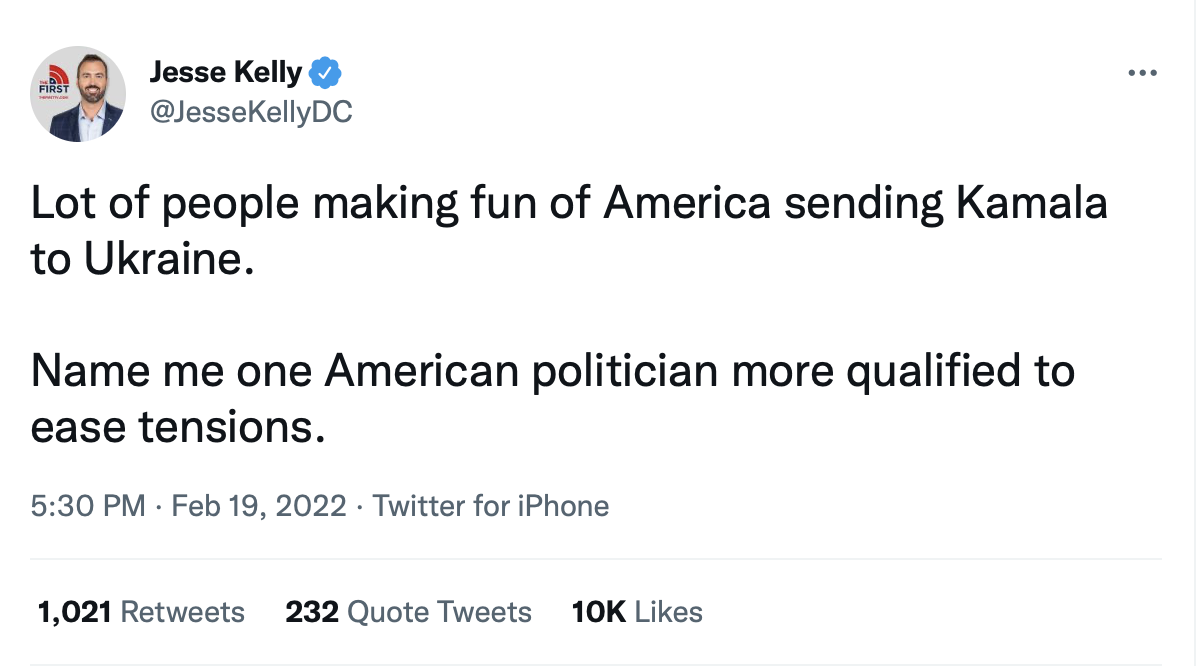Open the Jesse Kelly display name
The image size is (1202, 666).
click(225, 72)
